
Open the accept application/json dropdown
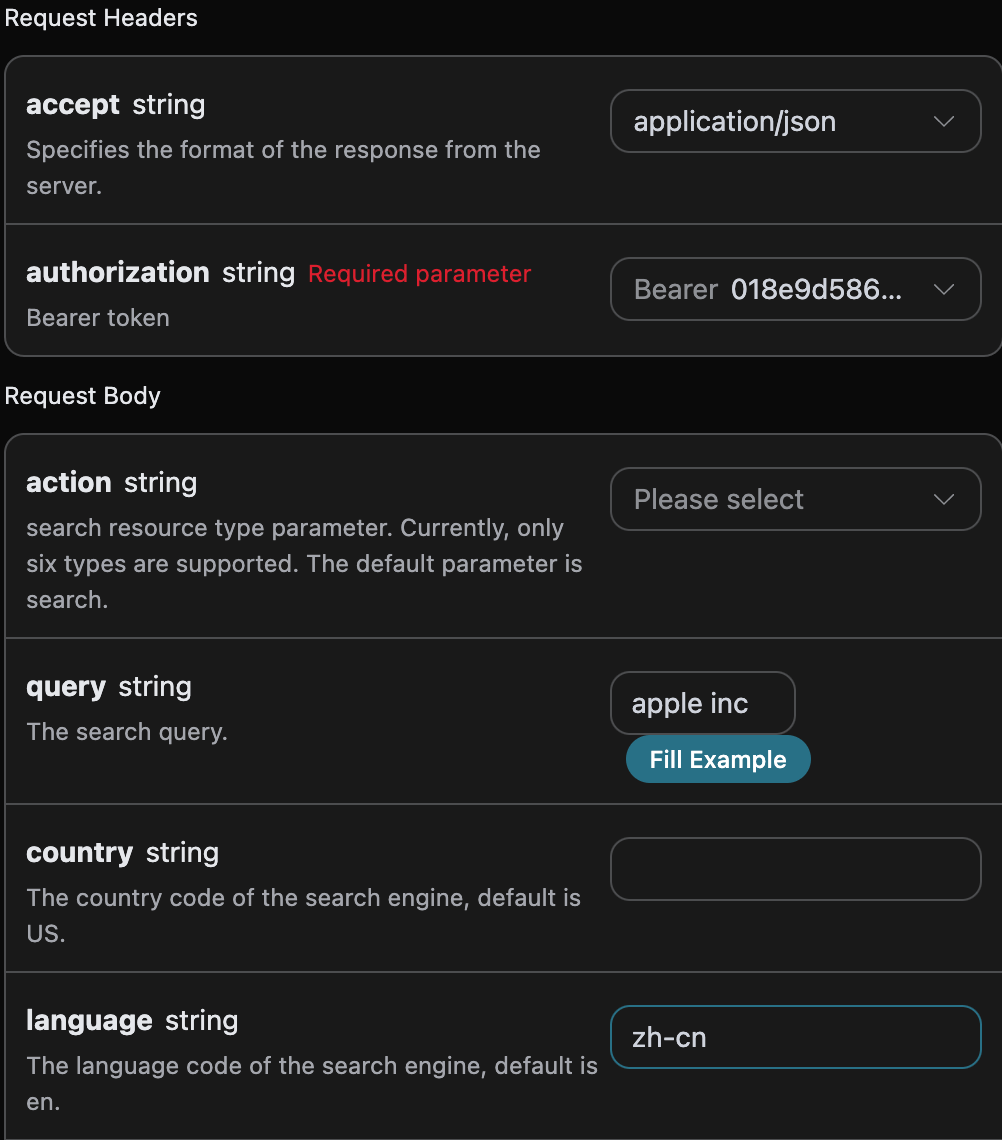(795, 121)
